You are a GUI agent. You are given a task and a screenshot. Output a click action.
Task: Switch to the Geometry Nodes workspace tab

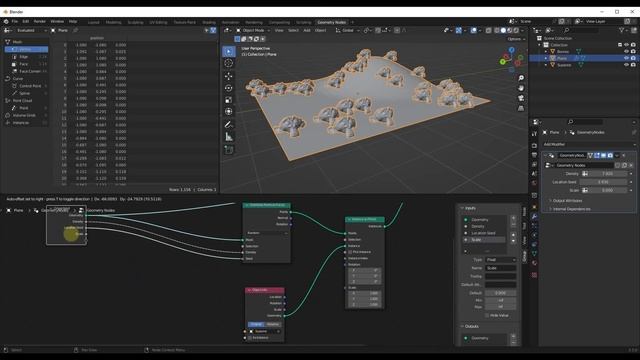[x=331, y=22]
